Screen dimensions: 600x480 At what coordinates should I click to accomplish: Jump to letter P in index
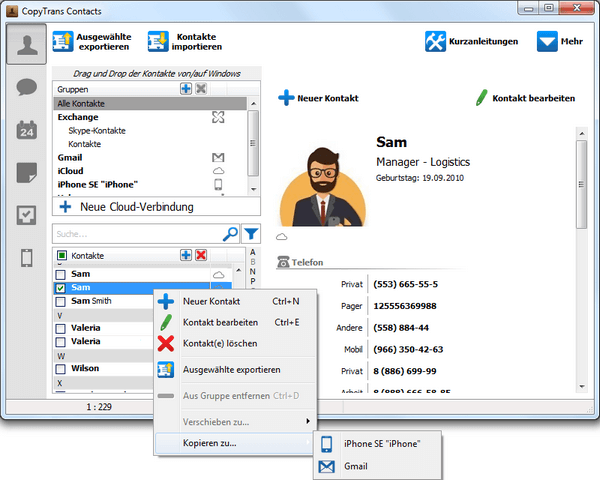pos(253,281)
